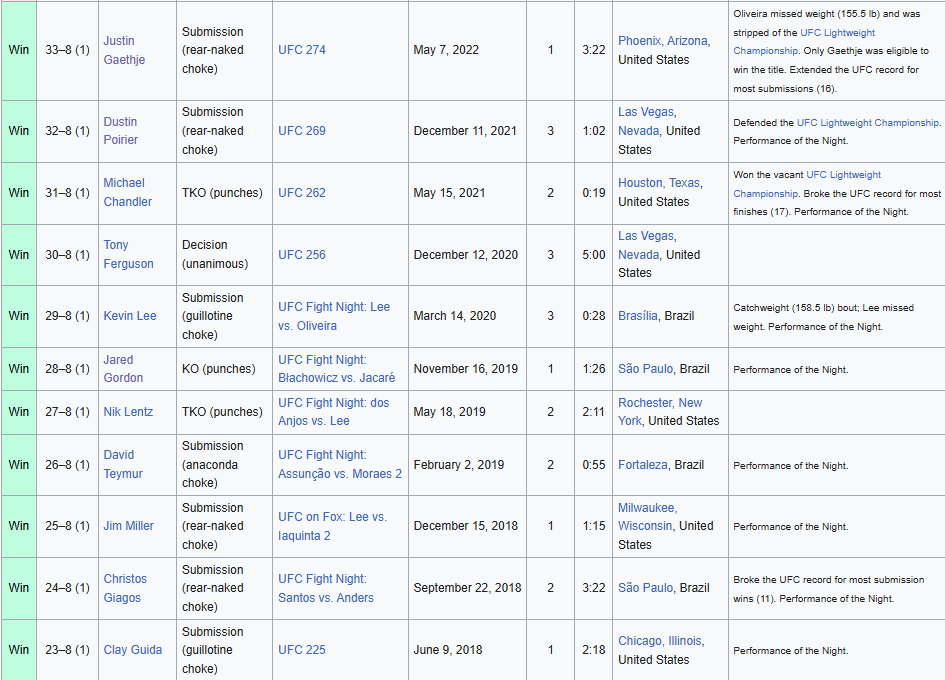The width and height of the screenshot is (945, 680).
Task: Open UFC on Fox: Lee vs. Iaquinta 2
Action: (x=332, y=526)
